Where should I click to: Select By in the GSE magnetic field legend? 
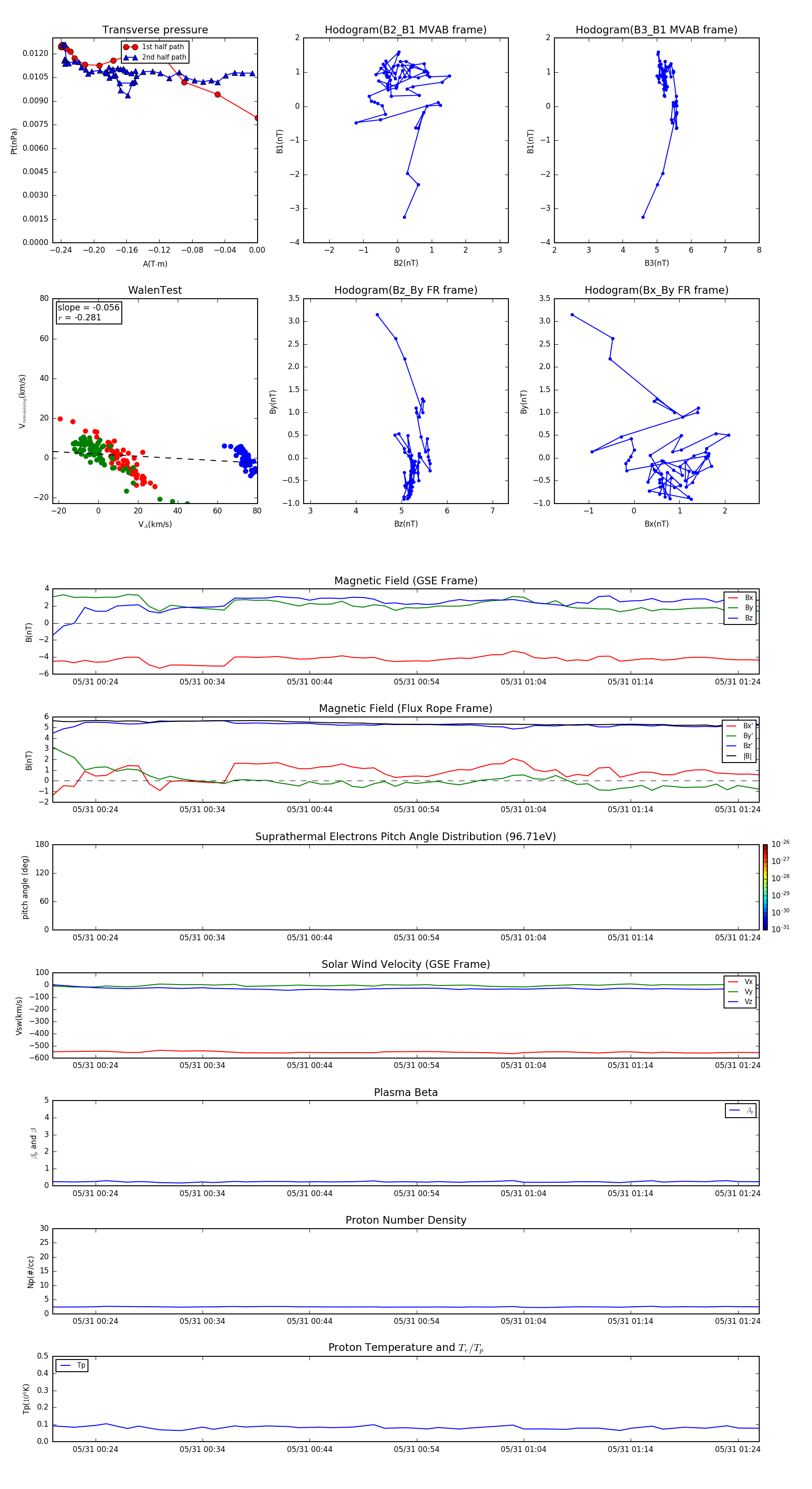740,607
